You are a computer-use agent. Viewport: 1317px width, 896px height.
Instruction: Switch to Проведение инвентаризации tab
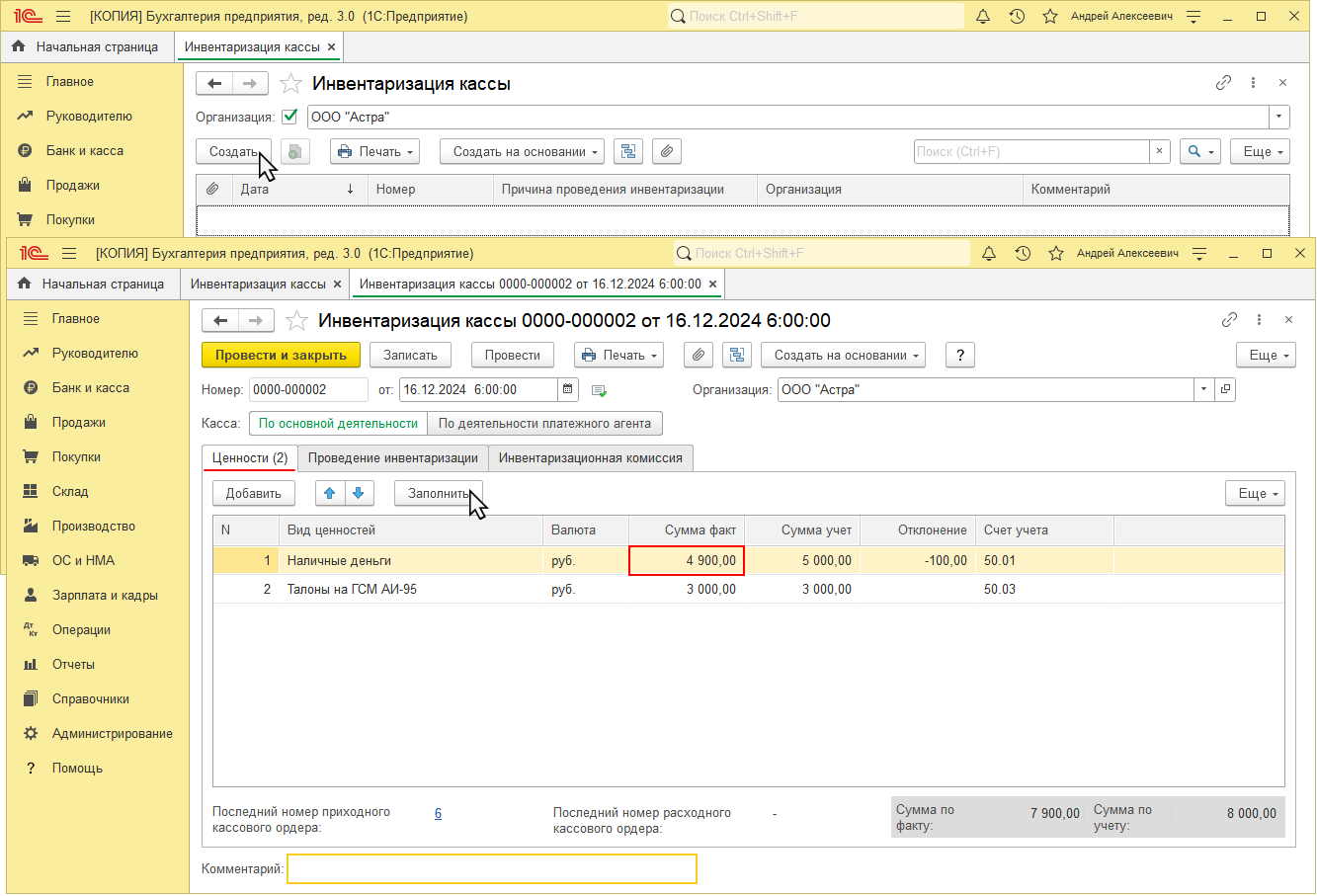point(392,458)
